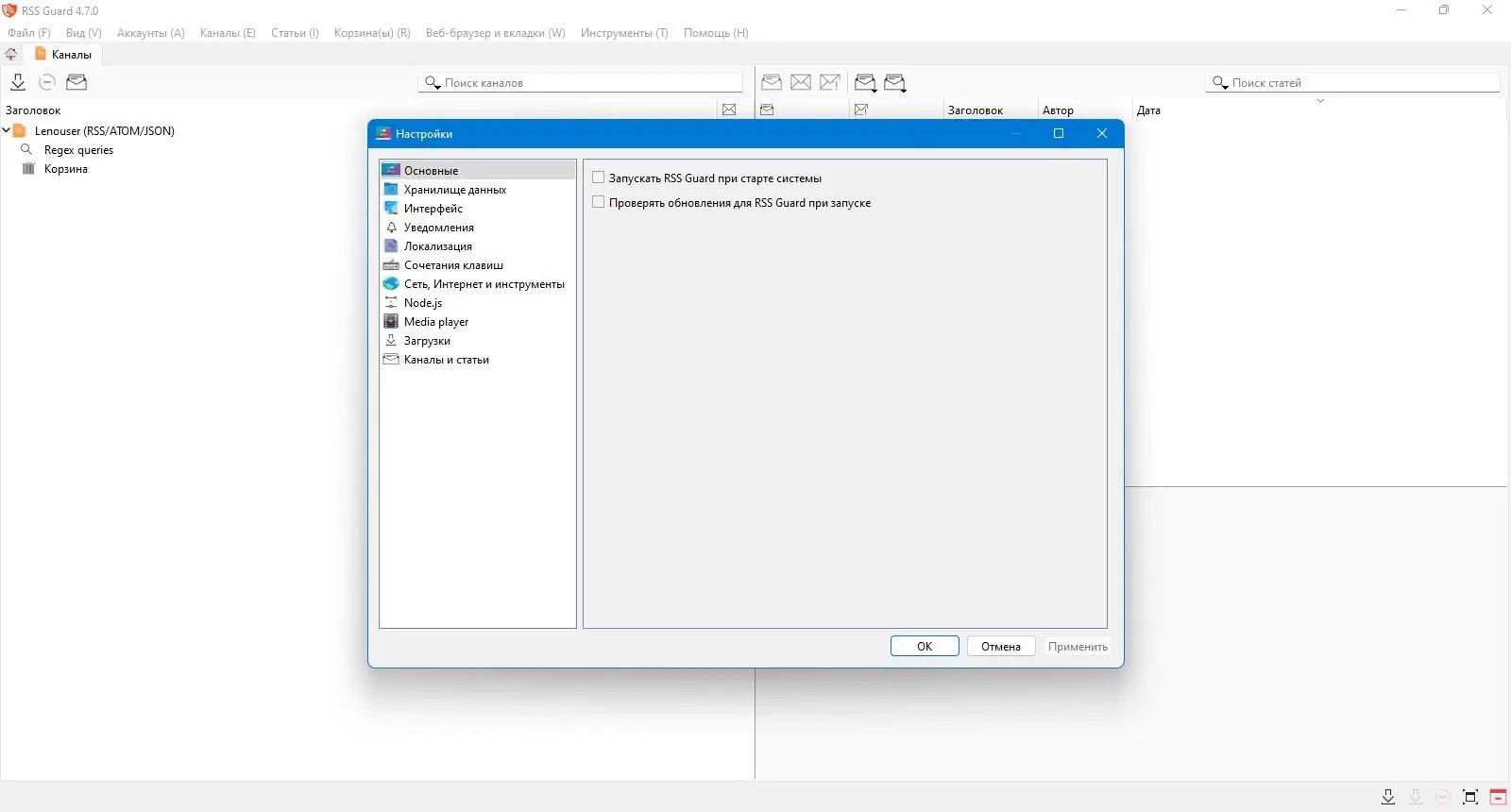This screenshot has height=812, width=1511.
Task: Select Корзина in the channels tree
Action: click(x=66, y=168)
